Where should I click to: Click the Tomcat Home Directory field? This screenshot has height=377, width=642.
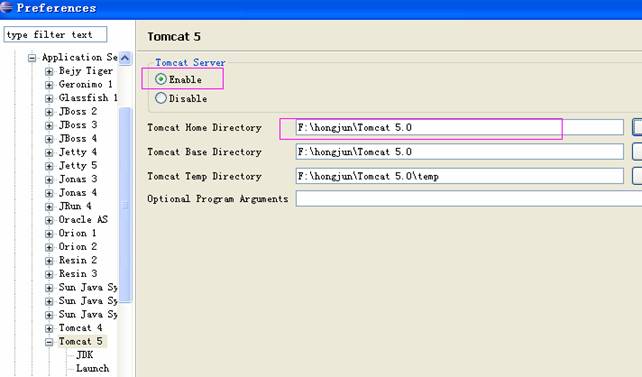point(459,127)
